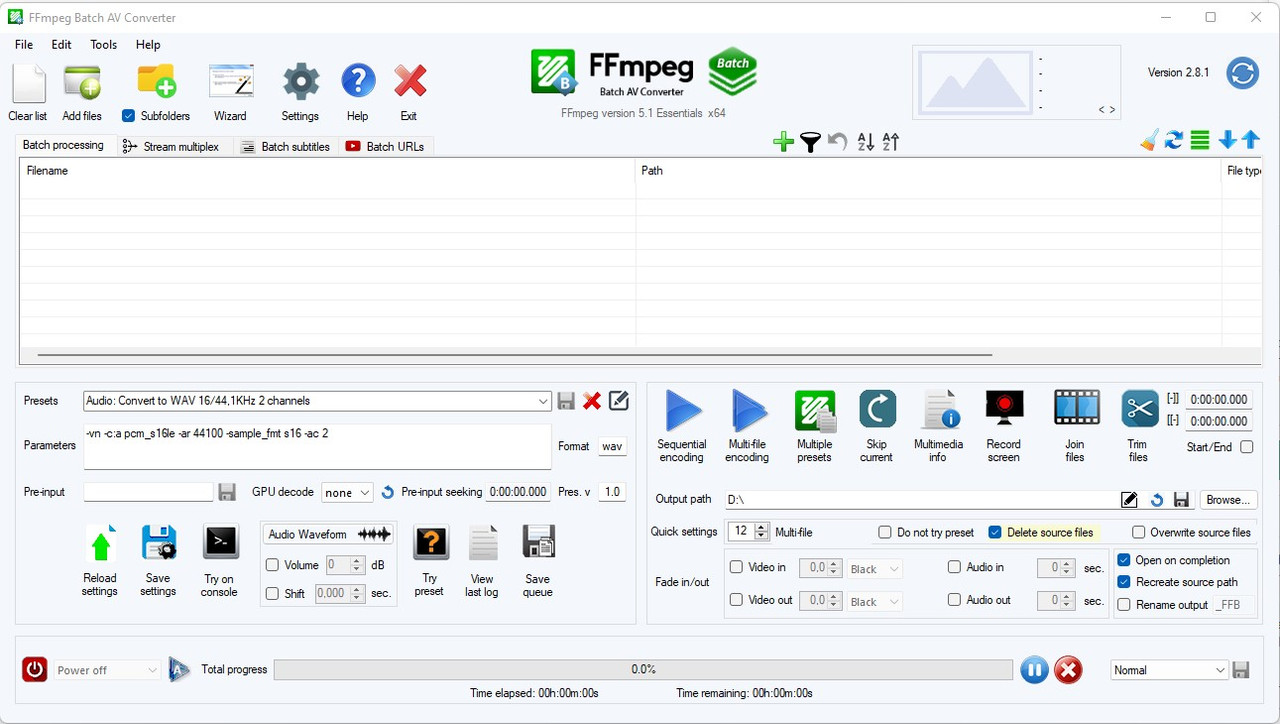The image size is (1280, 724).
Task: Open the File menu
Action: 24,44
